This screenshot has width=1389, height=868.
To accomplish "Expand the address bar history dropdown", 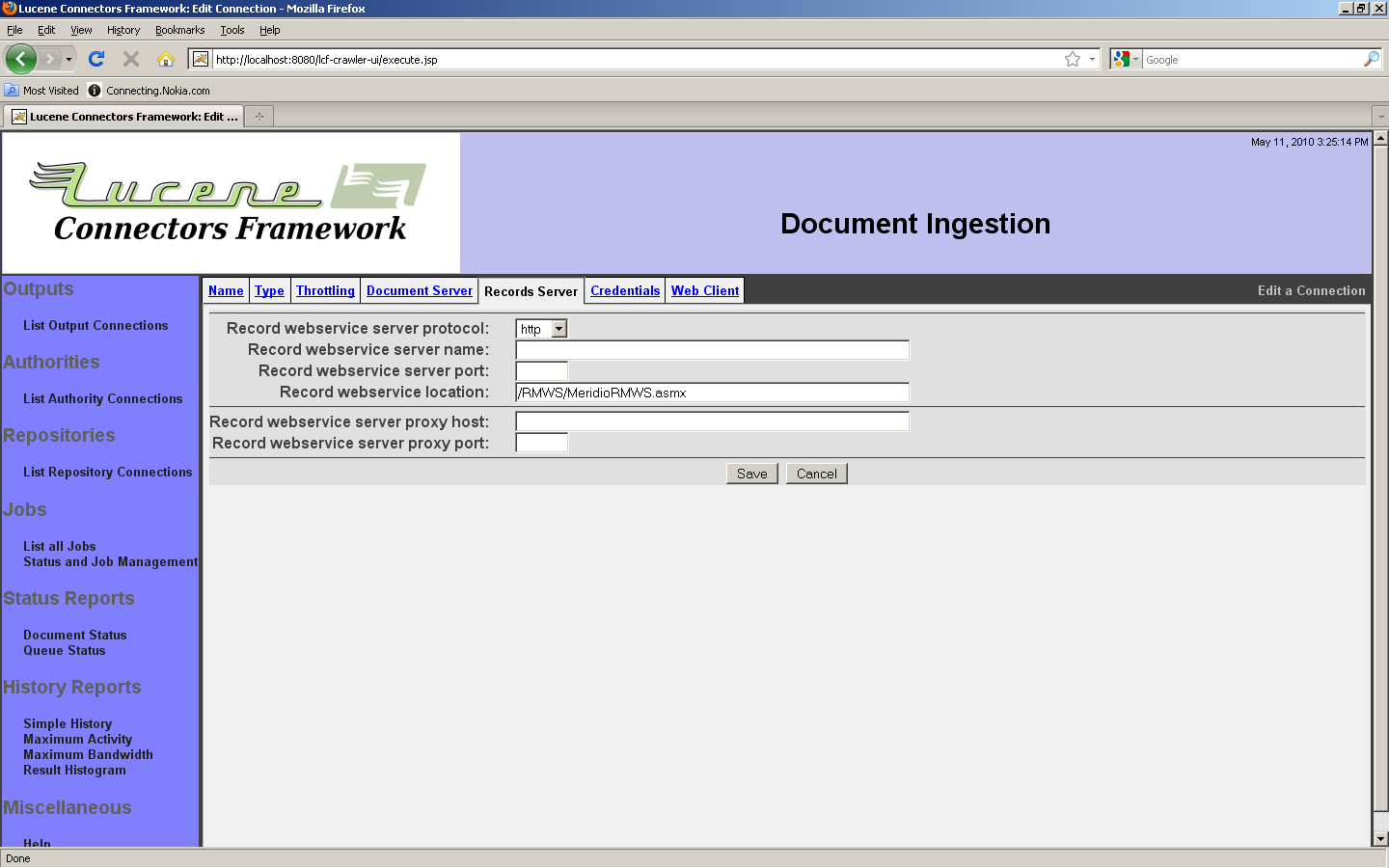I will (1092, 59).
